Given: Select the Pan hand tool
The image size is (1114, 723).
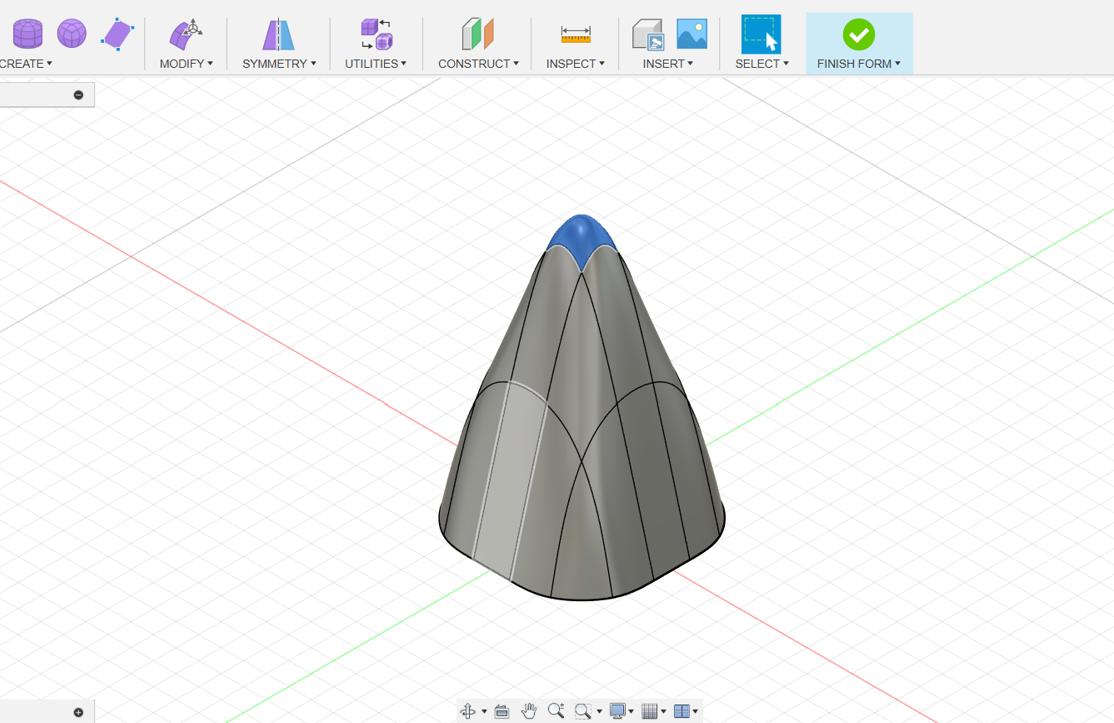Looking at the screenshot, I should tap(529, 711).
